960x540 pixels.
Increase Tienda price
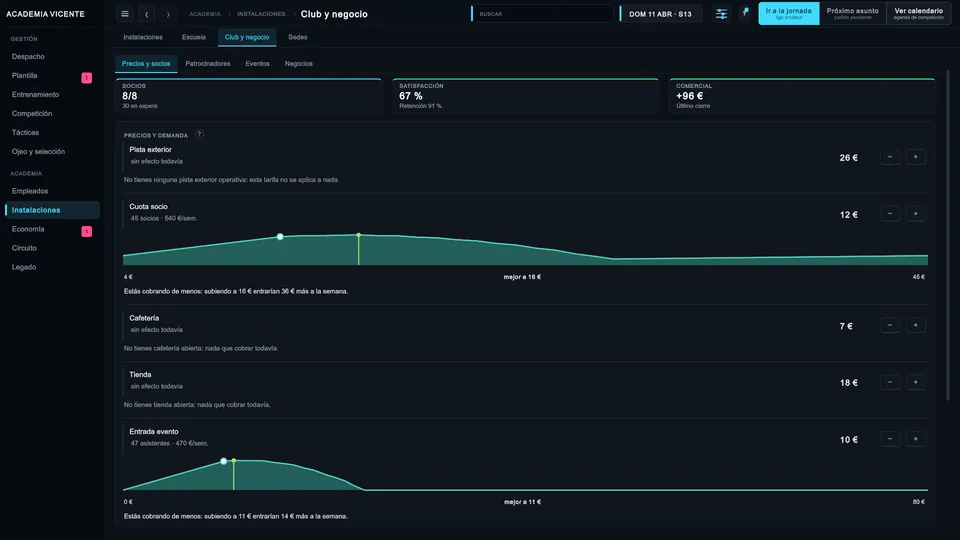(915, 383)
